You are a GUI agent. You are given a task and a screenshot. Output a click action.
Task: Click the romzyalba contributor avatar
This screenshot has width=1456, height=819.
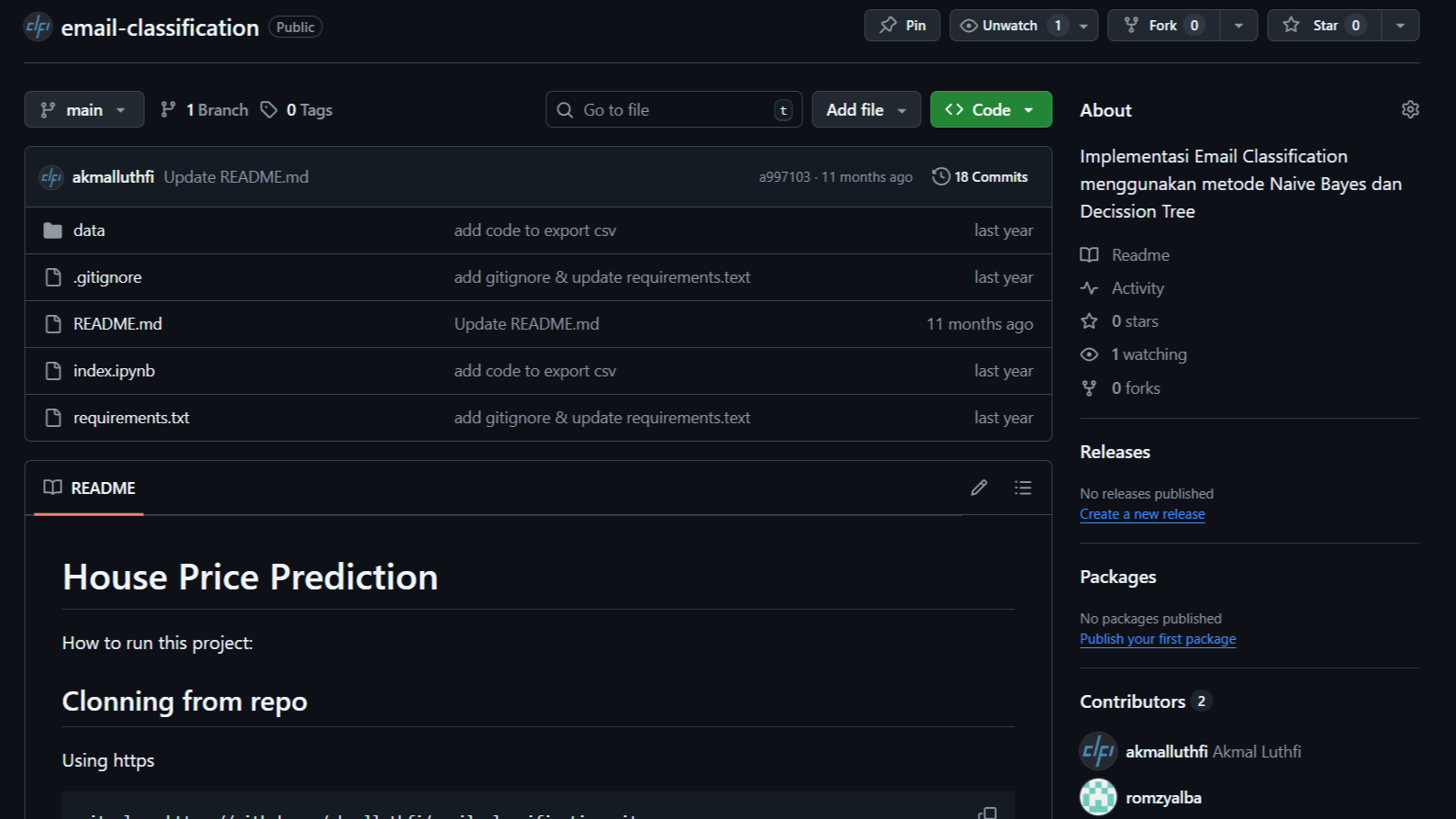click(x=1098, y=797)
